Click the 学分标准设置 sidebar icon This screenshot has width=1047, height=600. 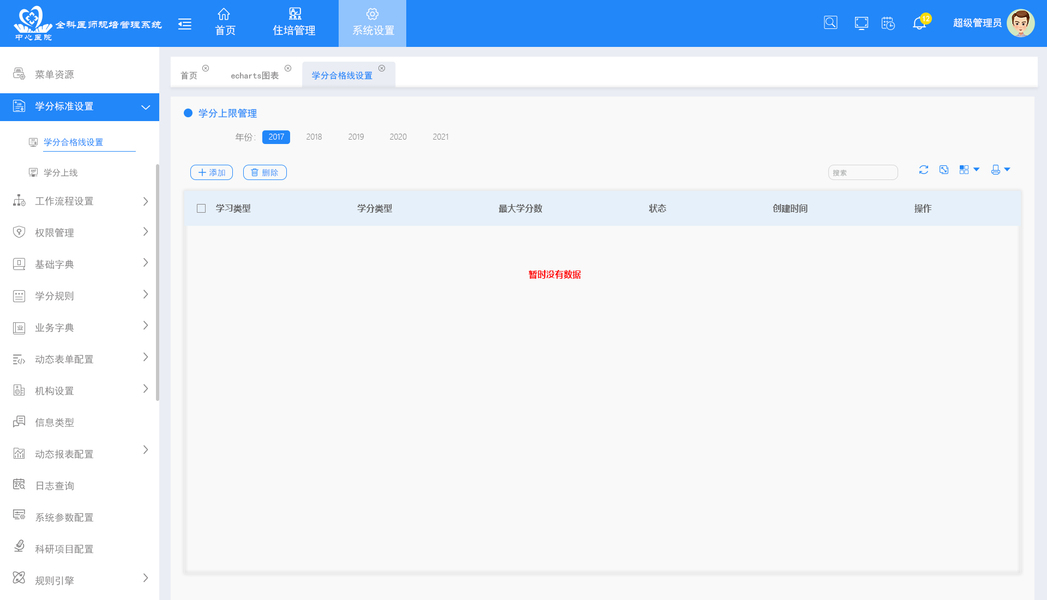pyautogui.click(x=19, y=106)
